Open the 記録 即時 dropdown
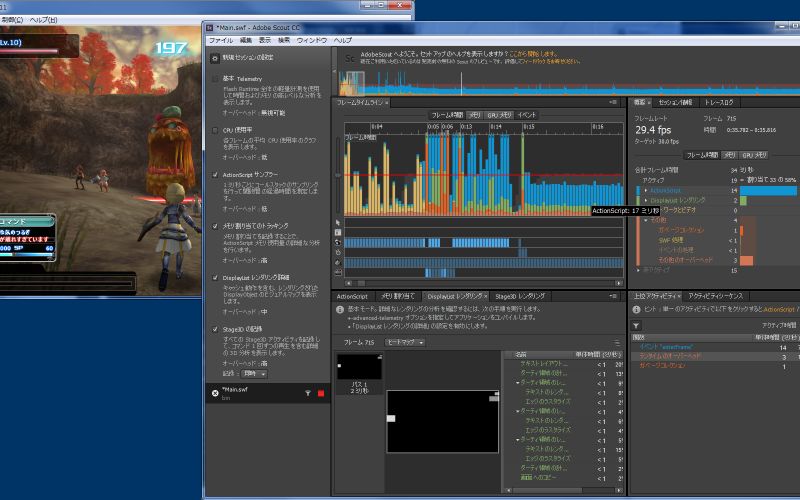The width and height of the screenshot is (800, 500). 253,373
